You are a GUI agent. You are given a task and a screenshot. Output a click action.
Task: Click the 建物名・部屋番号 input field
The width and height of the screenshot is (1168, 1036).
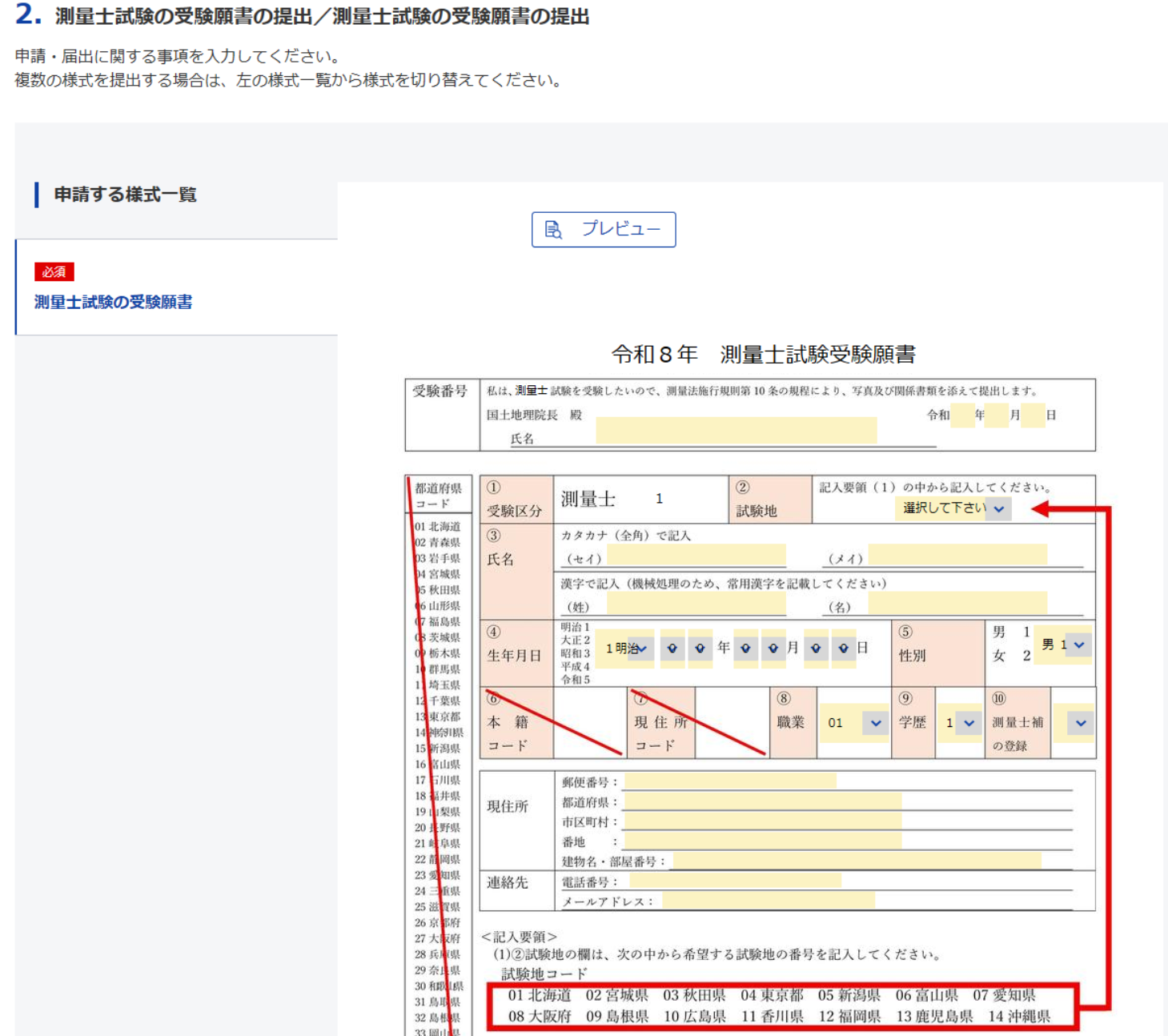point(857,861)
